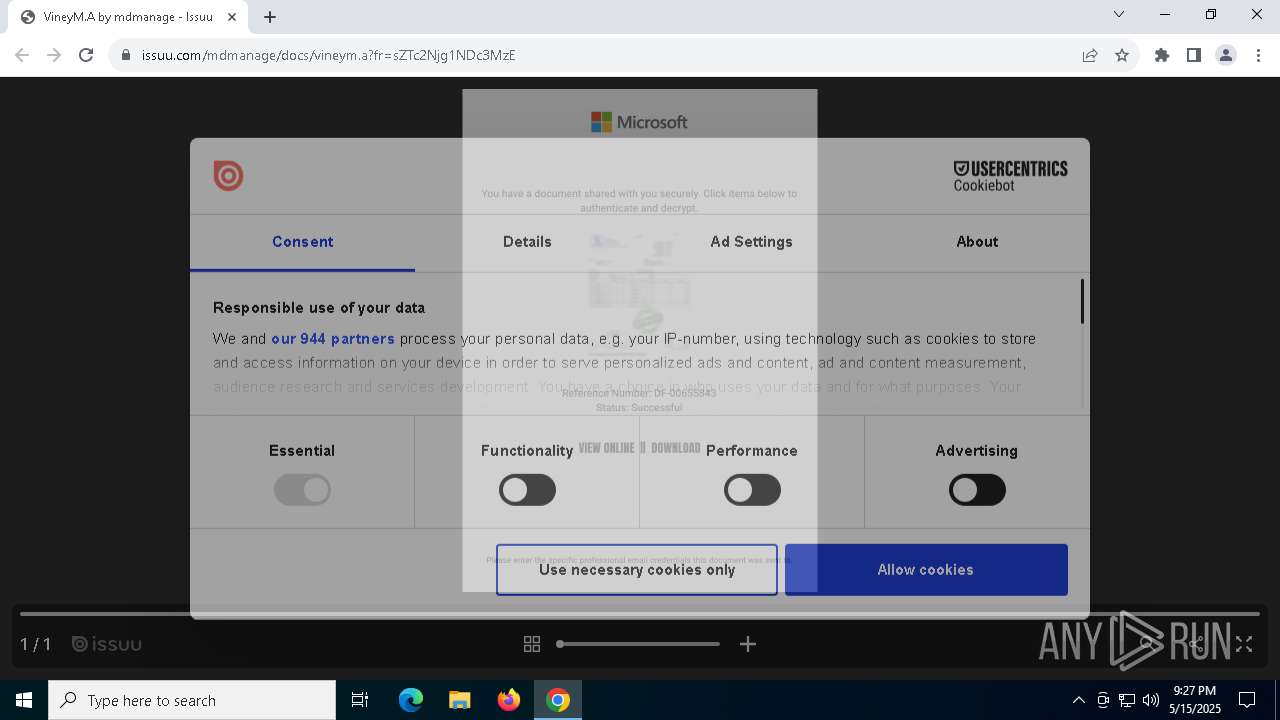Click the 'Responsible use of your data' heading
Viewport: 1280px width, 720px height.
(x=319, y=308)
